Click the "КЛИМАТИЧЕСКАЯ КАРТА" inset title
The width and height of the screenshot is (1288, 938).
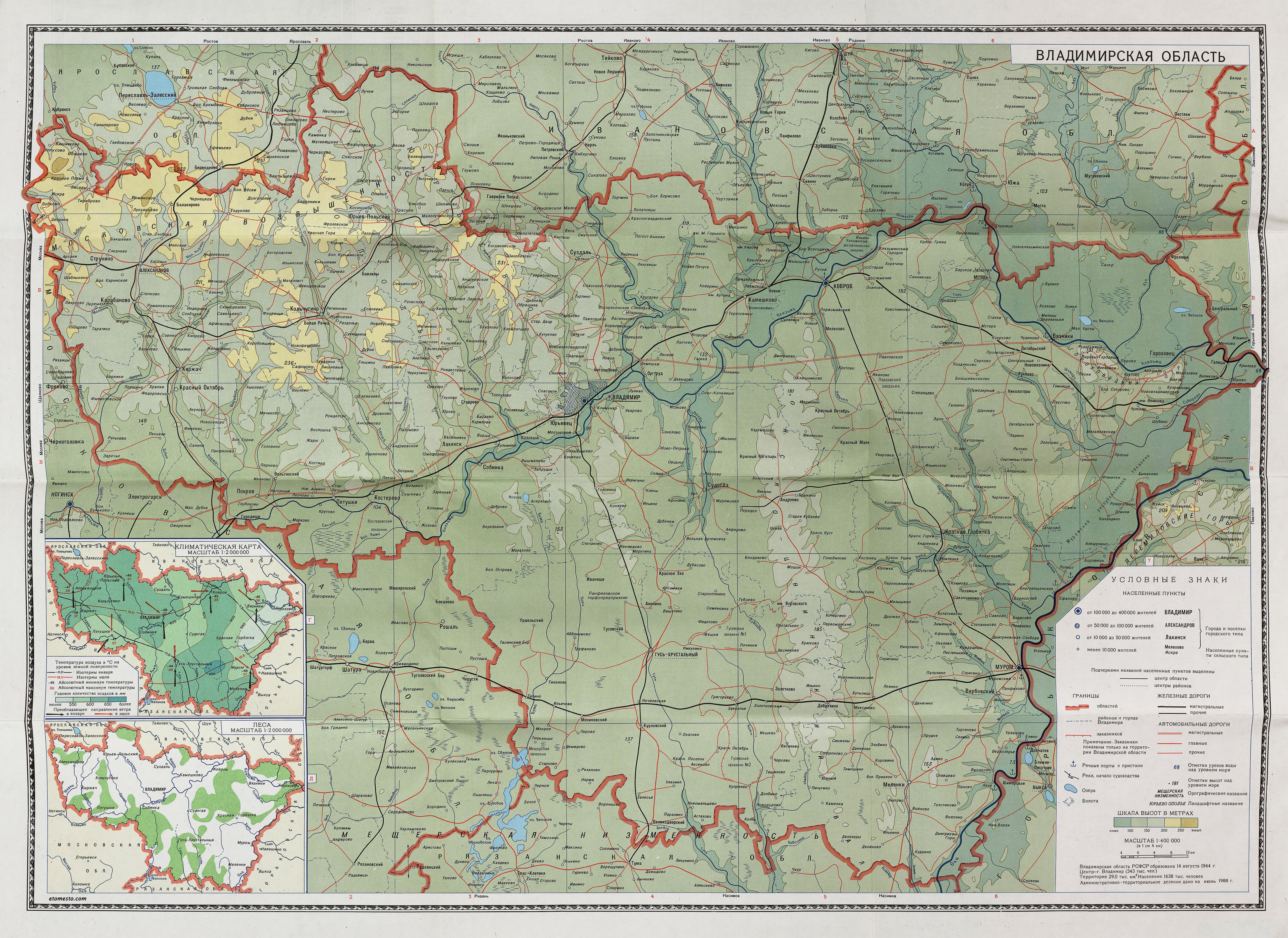[219, 547]
